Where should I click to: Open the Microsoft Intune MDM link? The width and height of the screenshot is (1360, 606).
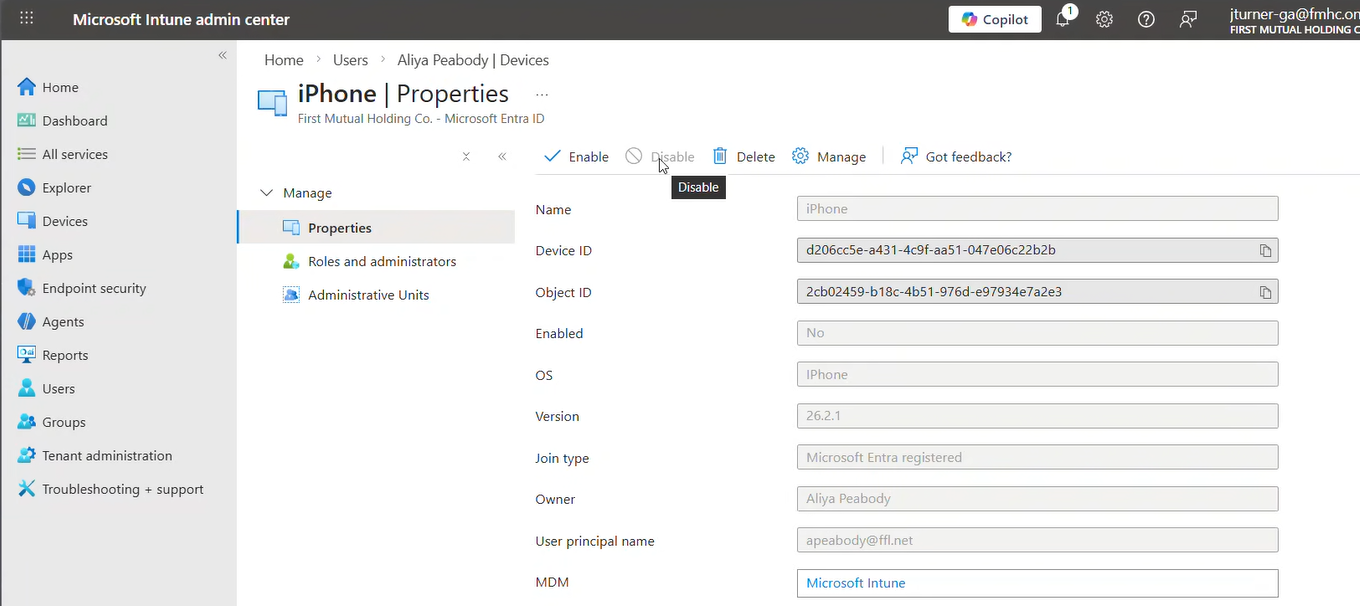(856, 583)
